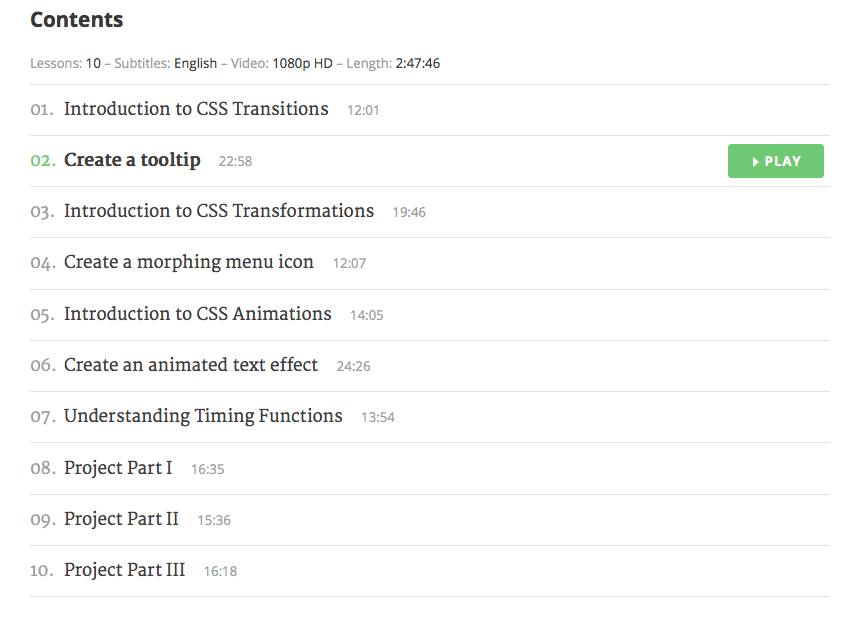Click the green PLAY button
The height and width of the screenshot is (618, 855).
(775, 161)
